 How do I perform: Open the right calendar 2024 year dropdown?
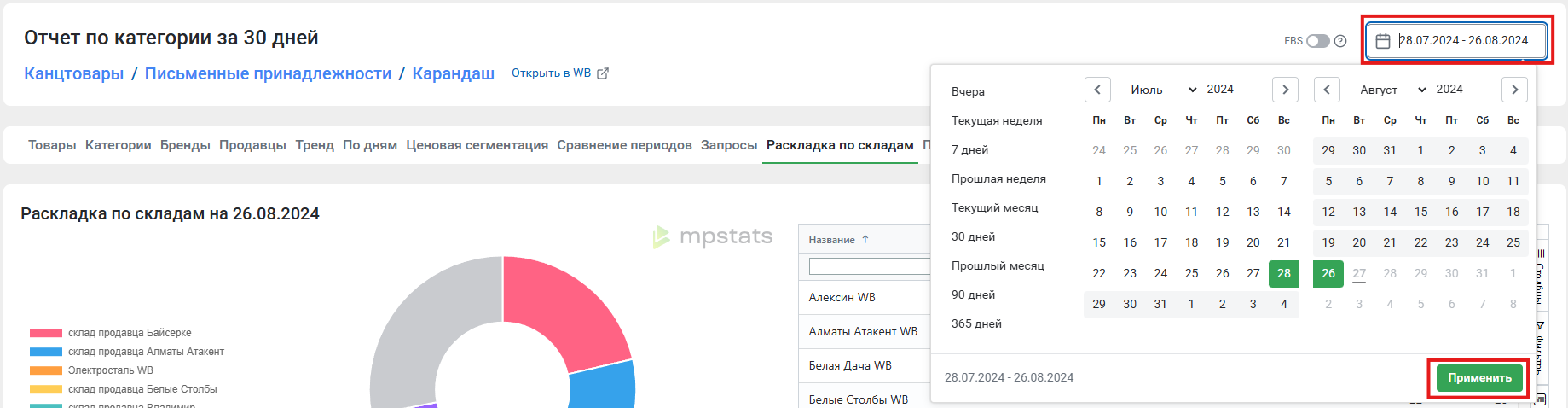pyautogui.click(x=1449, y=90)
